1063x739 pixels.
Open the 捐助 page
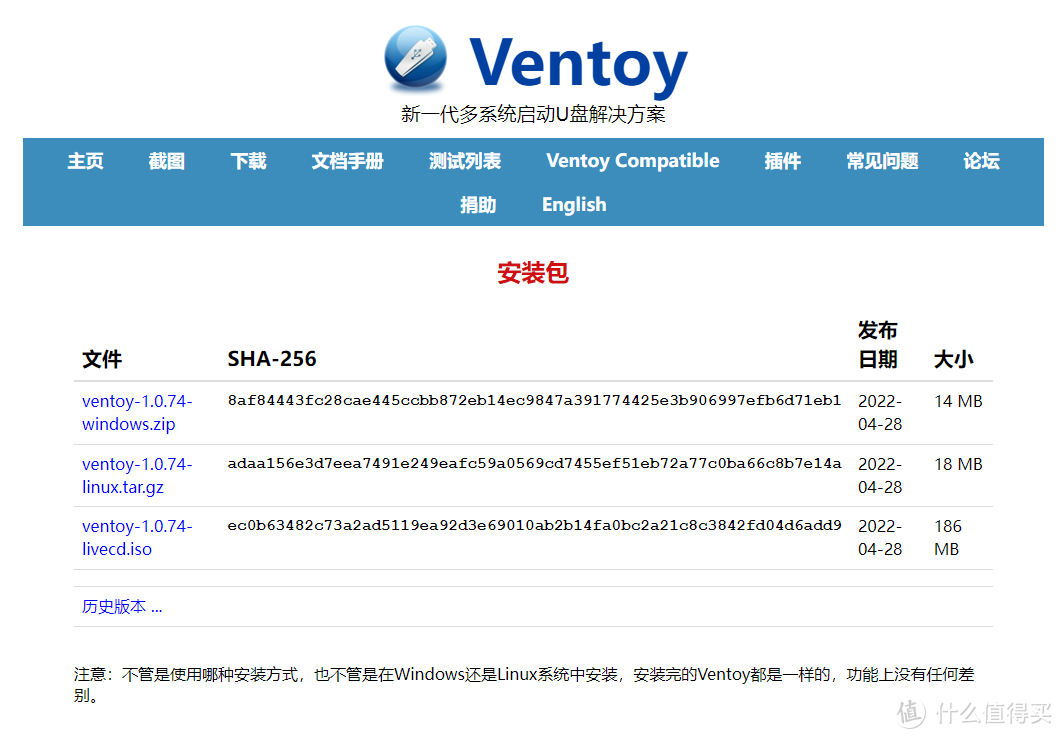click(478, 205)
